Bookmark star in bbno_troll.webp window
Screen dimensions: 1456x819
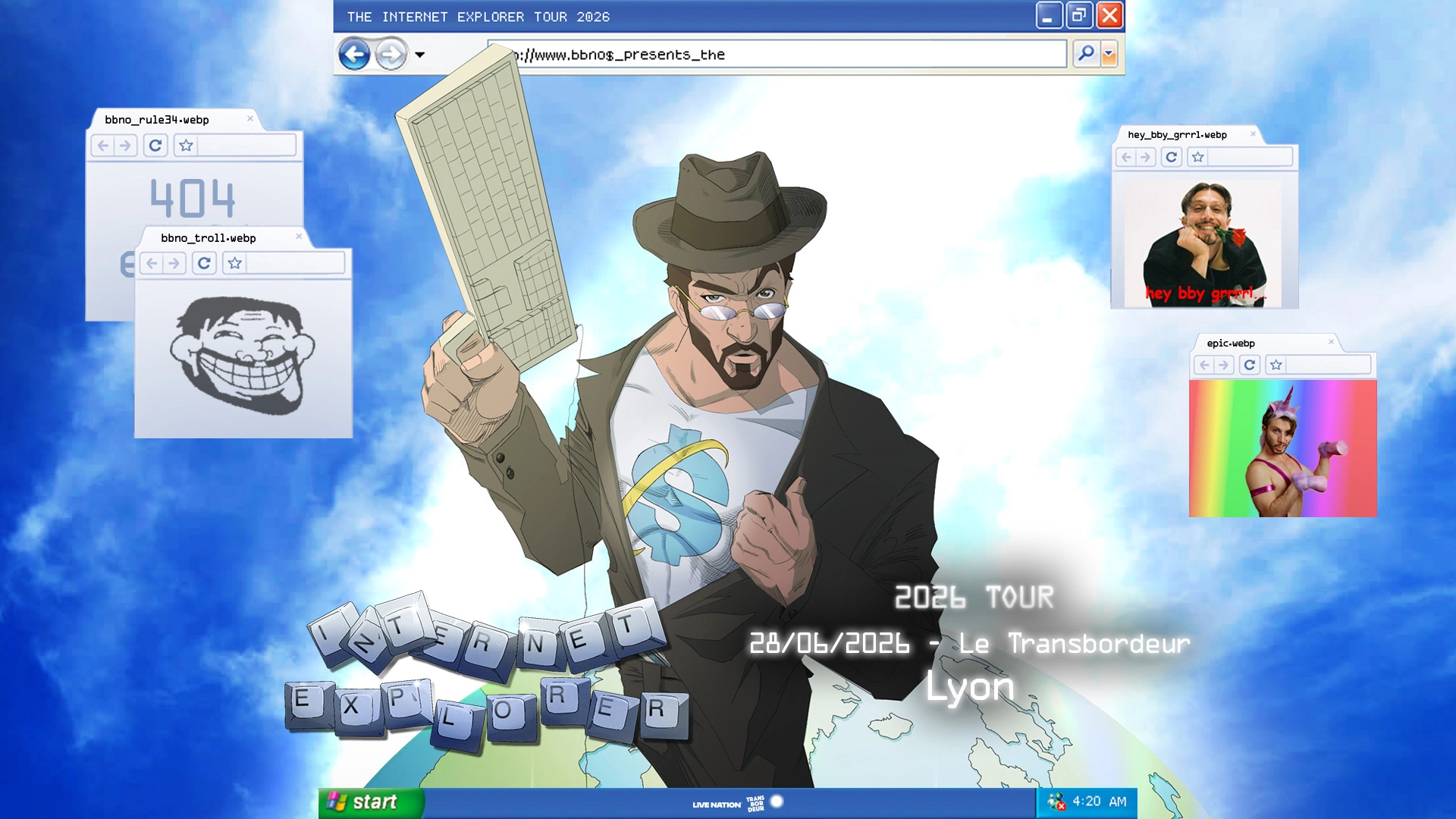pos(234,263)
